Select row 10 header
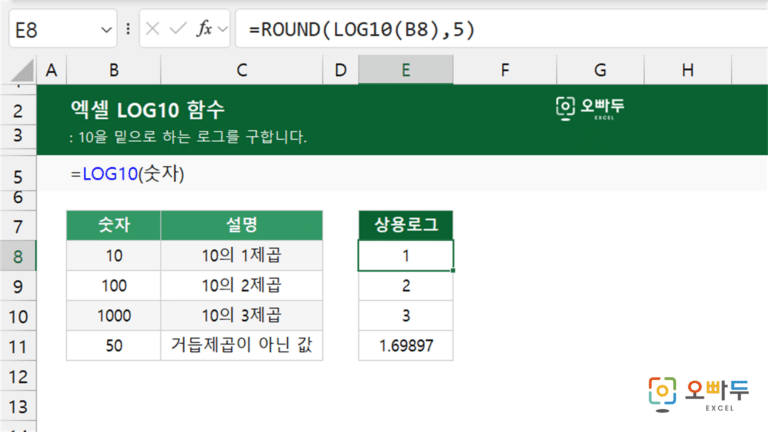Screen dimensions: 768x432 click(x=18, y=316)
